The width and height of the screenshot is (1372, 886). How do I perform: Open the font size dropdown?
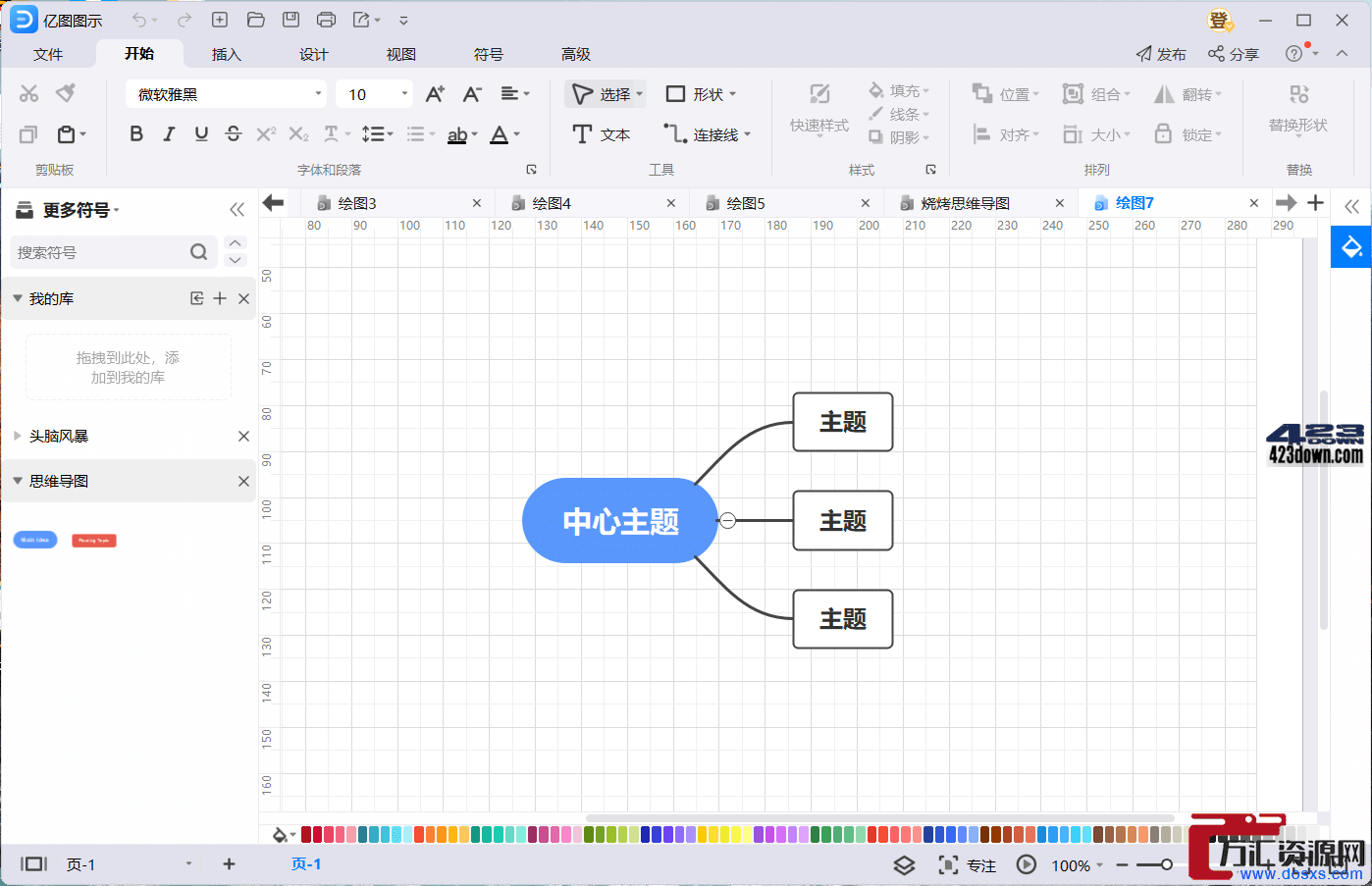click(x=404, y=94)
